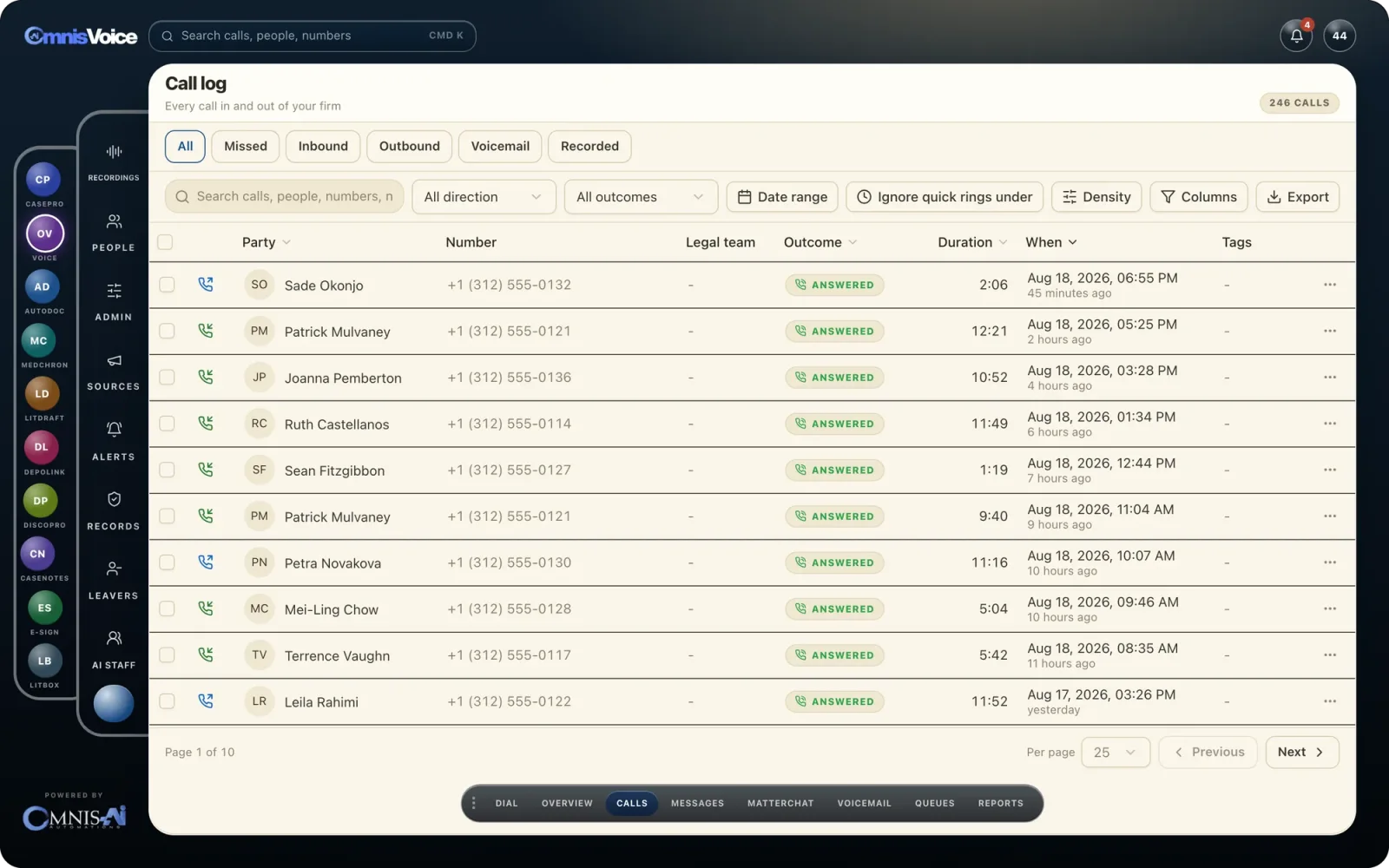
Task: Click the top global search field
Action: (x=313, y=36)
